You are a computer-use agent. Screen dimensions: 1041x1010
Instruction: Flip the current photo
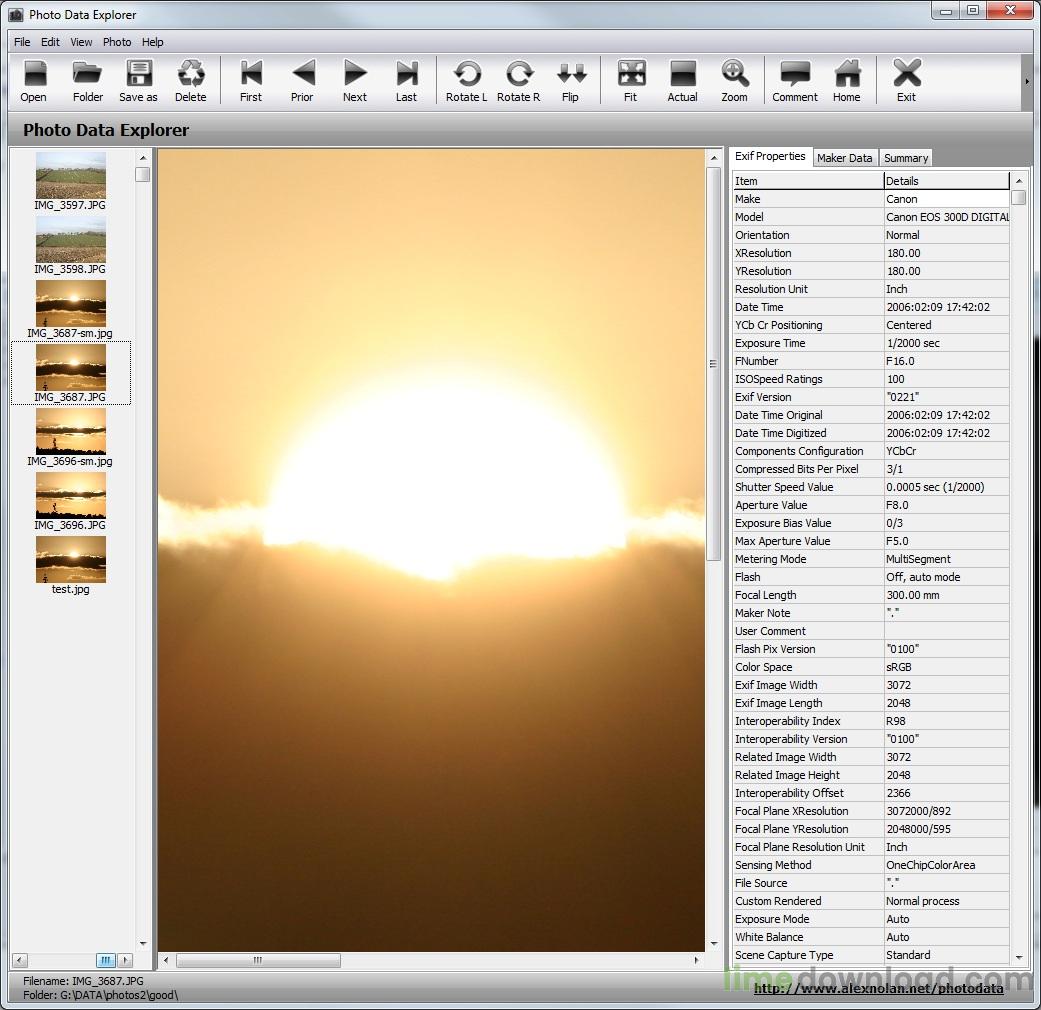tap(571, 80)
